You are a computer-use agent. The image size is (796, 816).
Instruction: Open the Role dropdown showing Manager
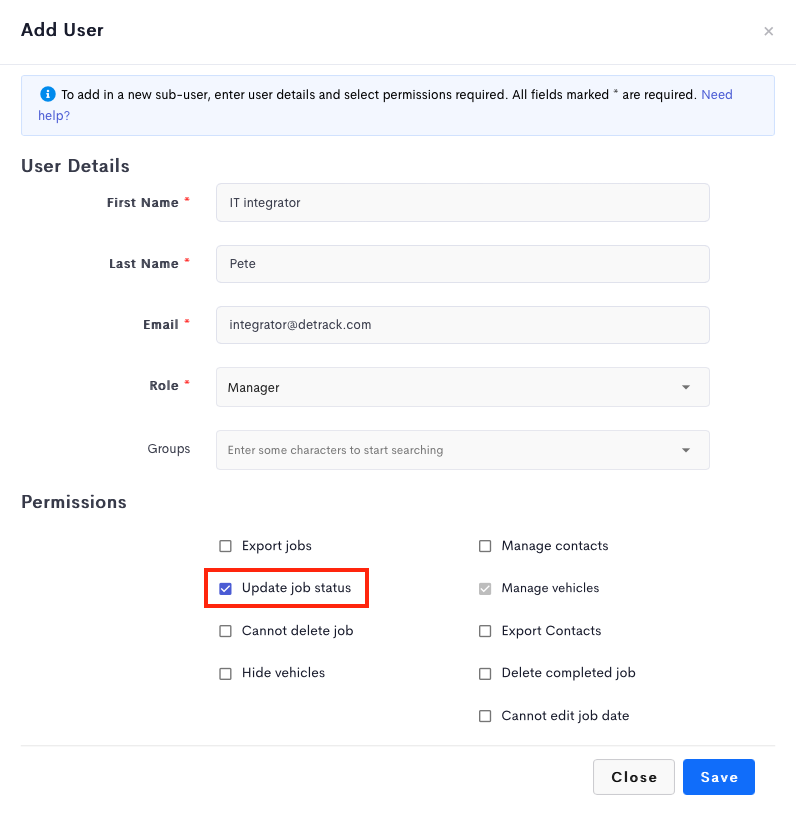463,387
